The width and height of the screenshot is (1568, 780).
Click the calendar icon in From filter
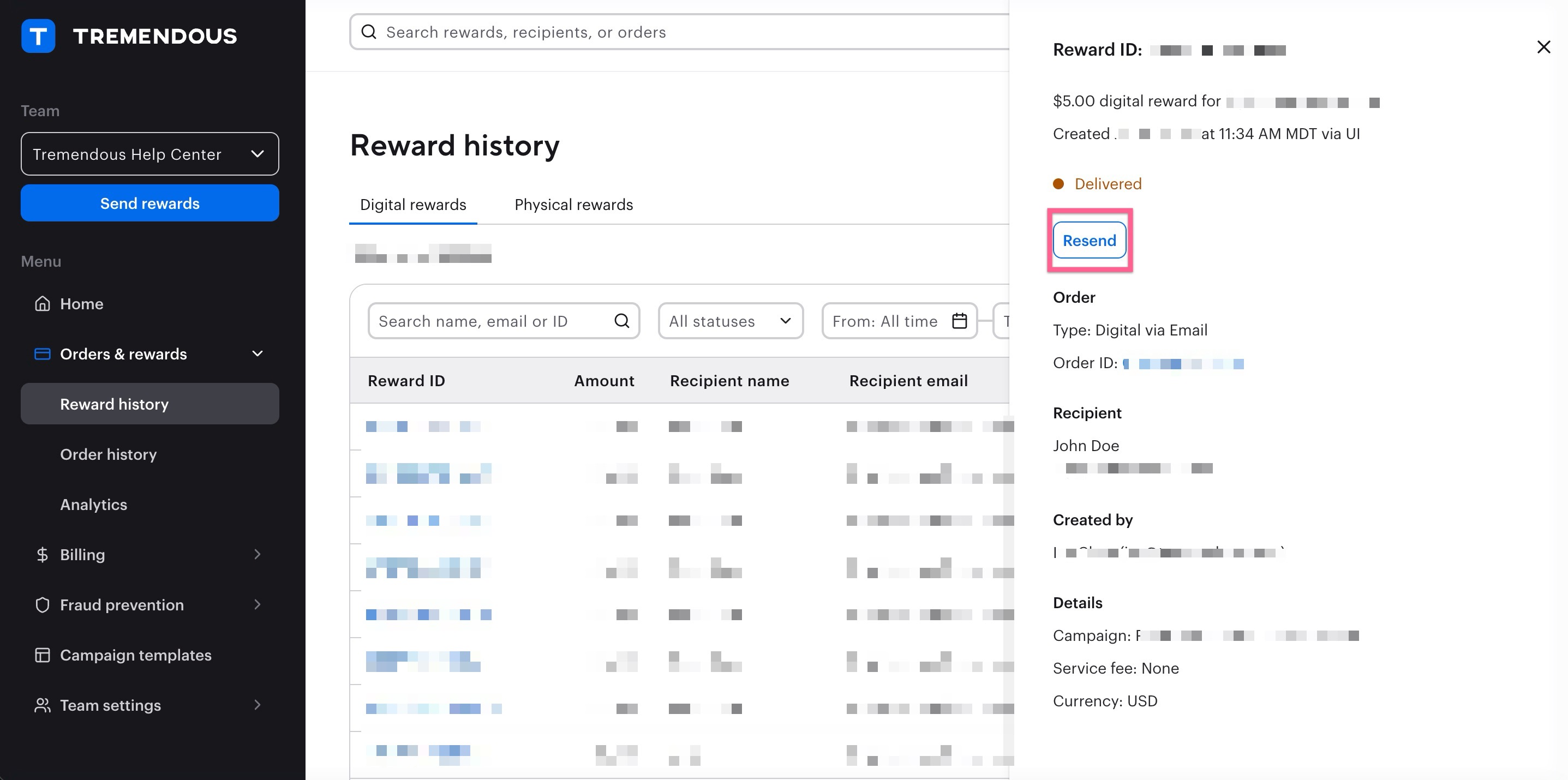point(959,321)
